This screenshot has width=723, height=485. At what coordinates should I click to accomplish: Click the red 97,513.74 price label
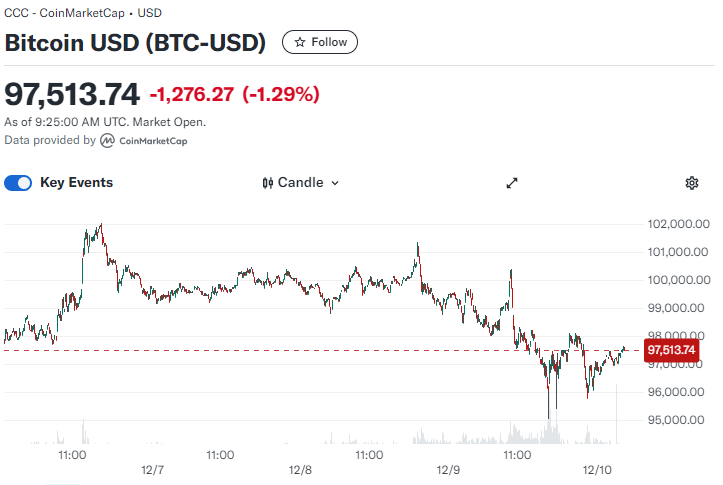pyautogui.click(x=671, y=350)
